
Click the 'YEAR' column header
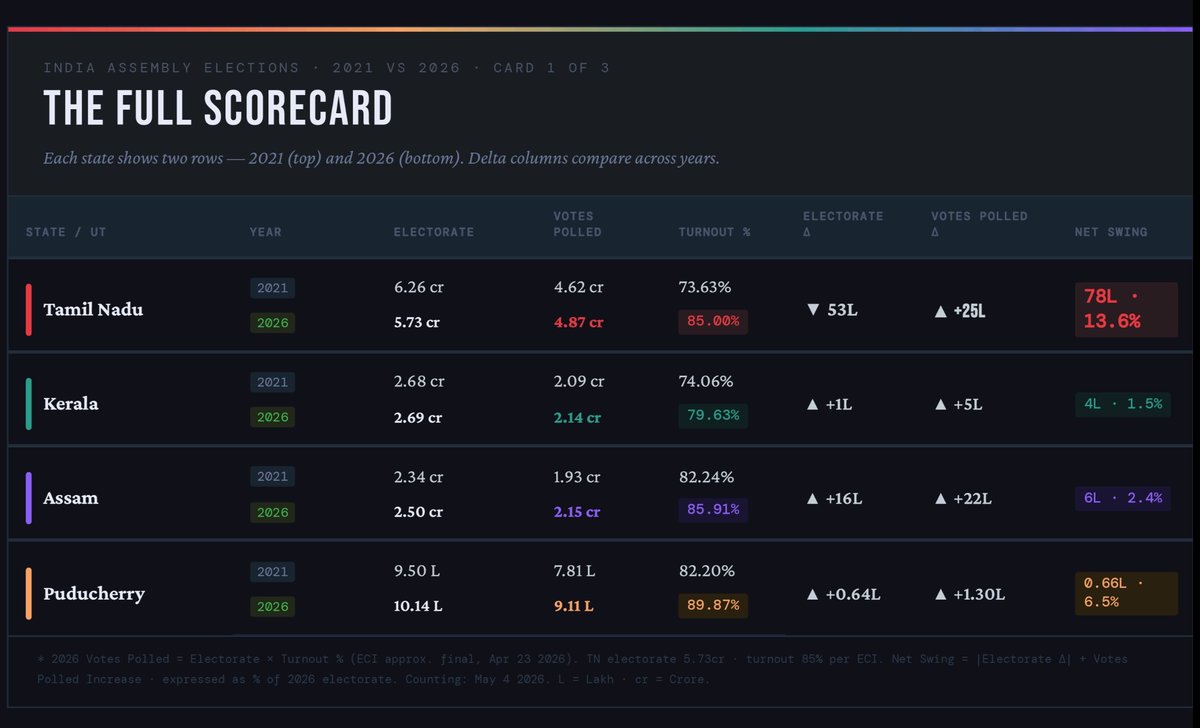coord(266,232)
